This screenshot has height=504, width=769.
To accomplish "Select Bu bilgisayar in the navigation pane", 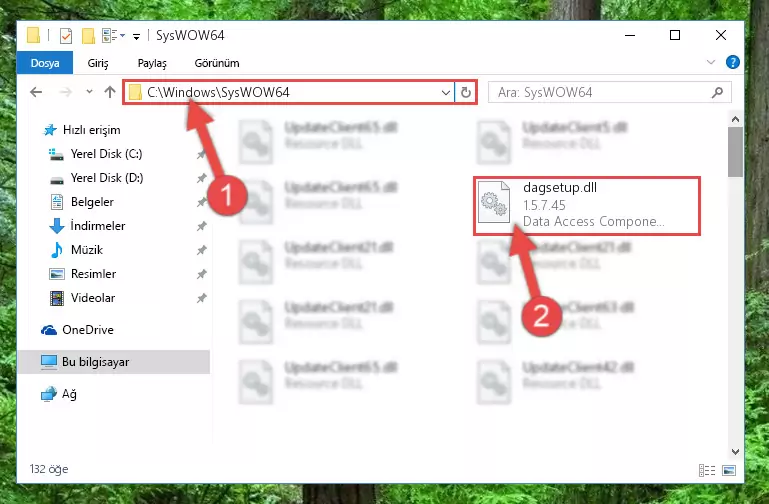I will pos(114,362).
